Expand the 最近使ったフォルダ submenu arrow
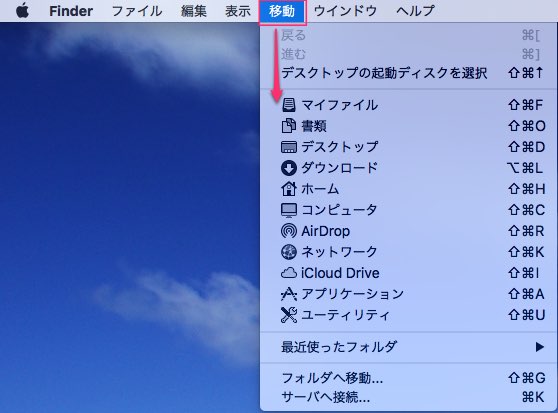Viewport: 558px width, 413px height. click(540, 347)
